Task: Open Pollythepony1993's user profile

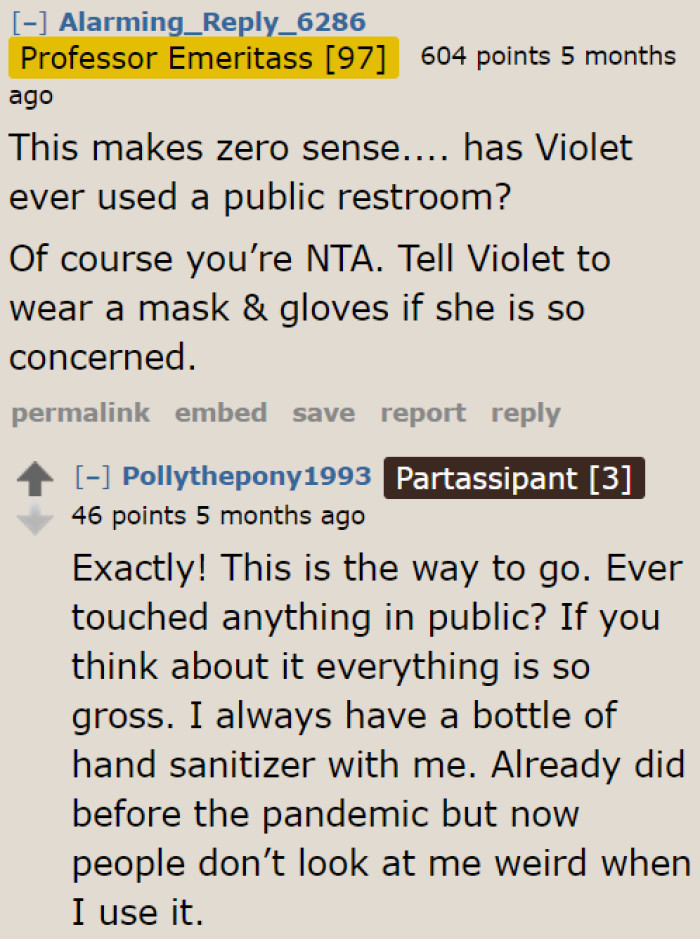Action: (246, 477)
